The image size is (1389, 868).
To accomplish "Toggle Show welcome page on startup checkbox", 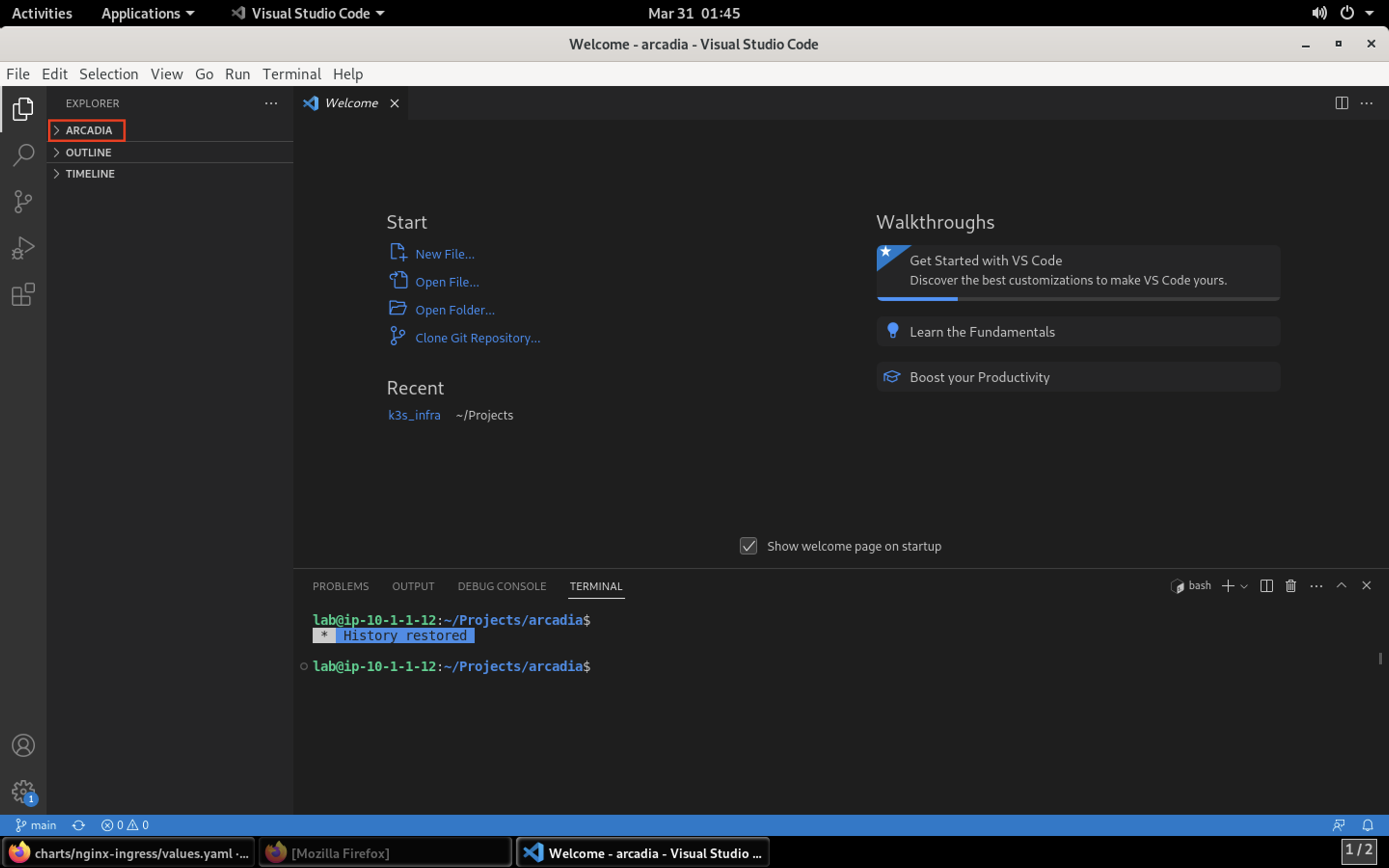I will [749, 546].
